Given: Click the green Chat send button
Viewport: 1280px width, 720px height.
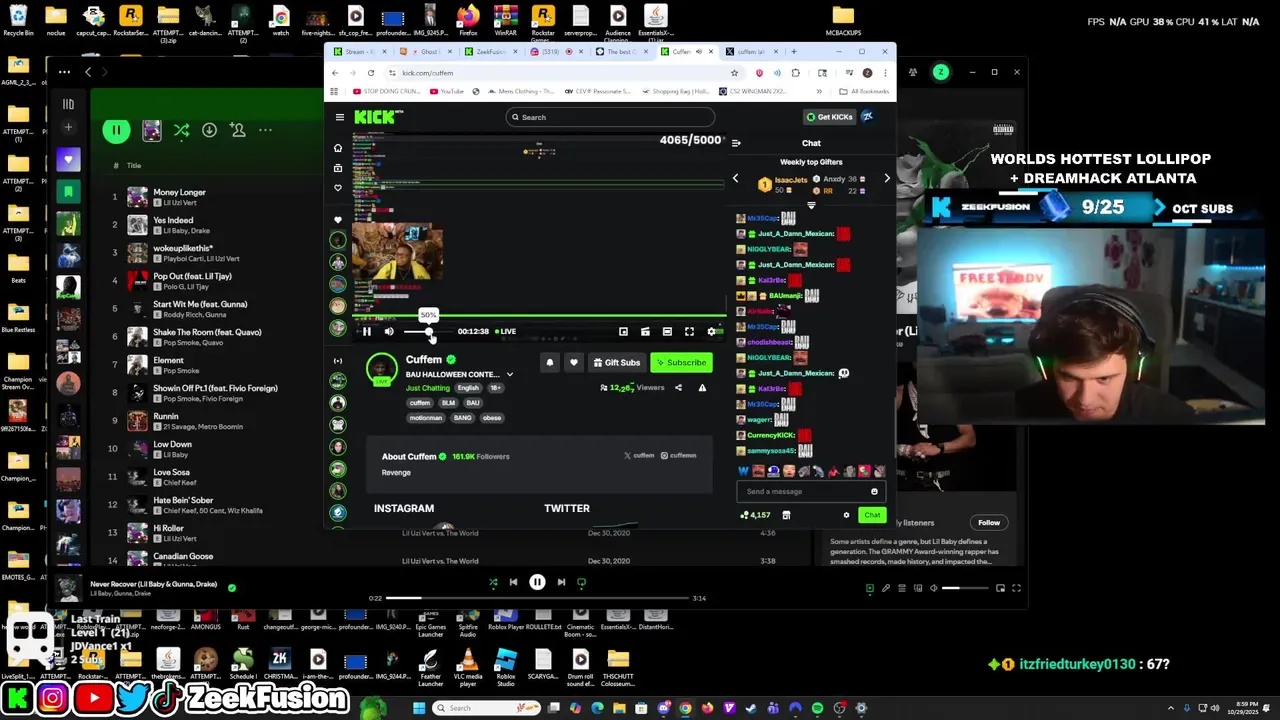Looking at the screenshot, I should [x=872, y=515].
